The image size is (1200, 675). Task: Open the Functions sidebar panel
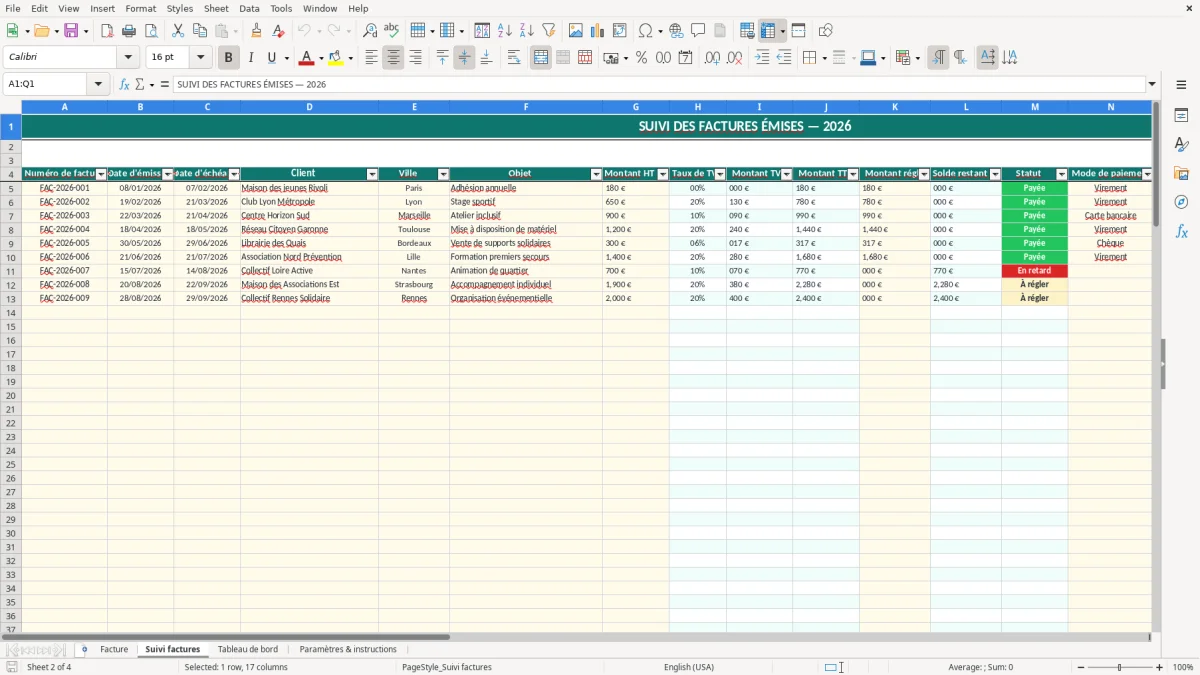[1181, 231]
